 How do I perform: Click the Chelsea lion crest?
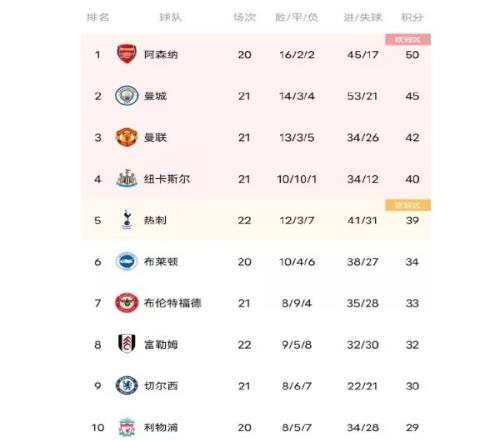pyautogui.click(x=127, y=385)
